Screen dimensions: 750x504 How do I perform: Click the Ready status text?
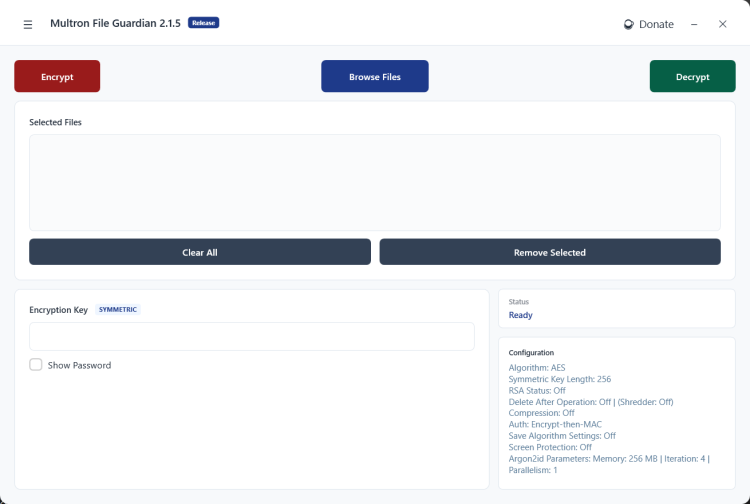tap(520, 315)
